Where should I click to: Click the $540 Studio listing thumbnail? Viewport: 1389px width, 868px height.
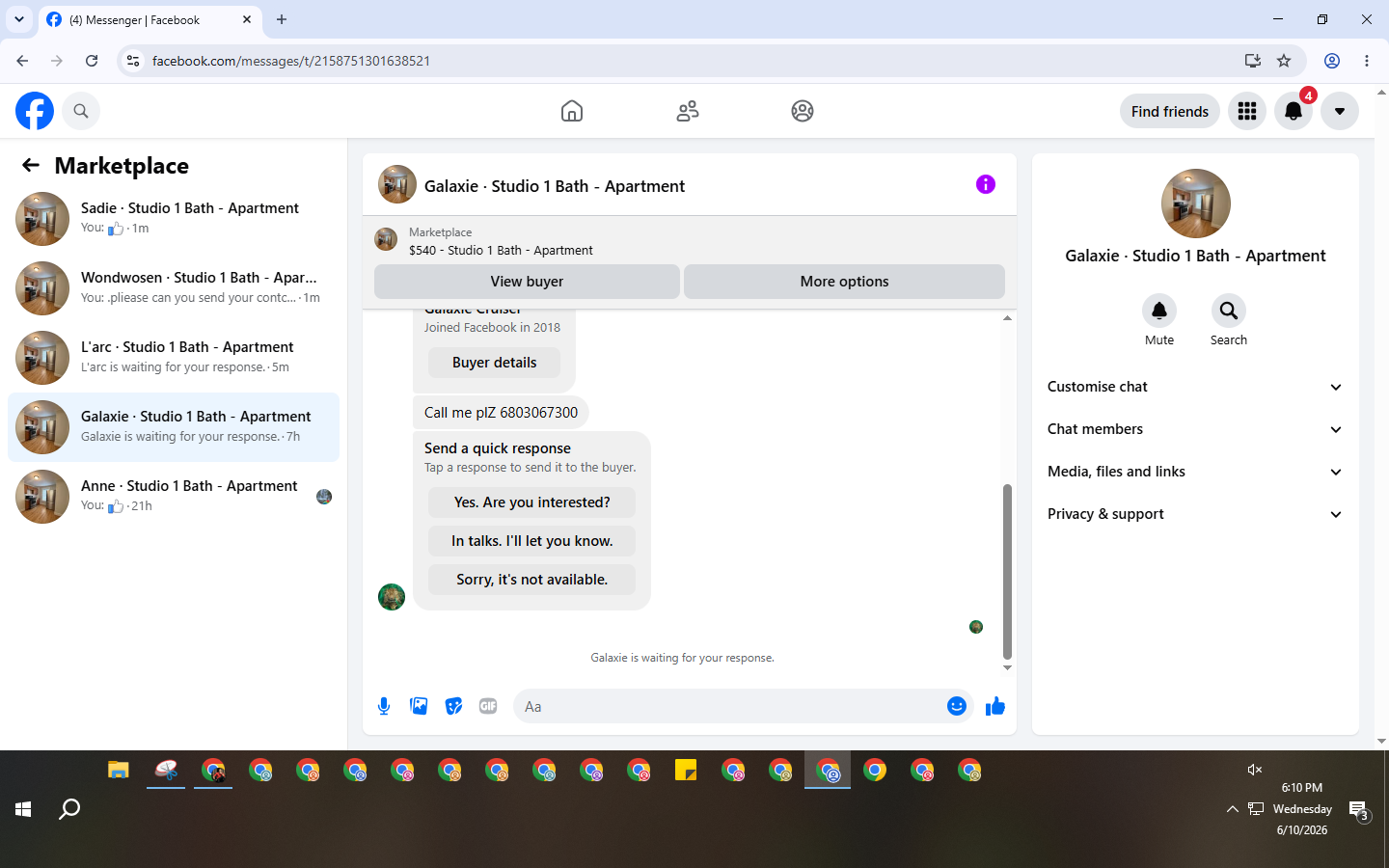386,239
